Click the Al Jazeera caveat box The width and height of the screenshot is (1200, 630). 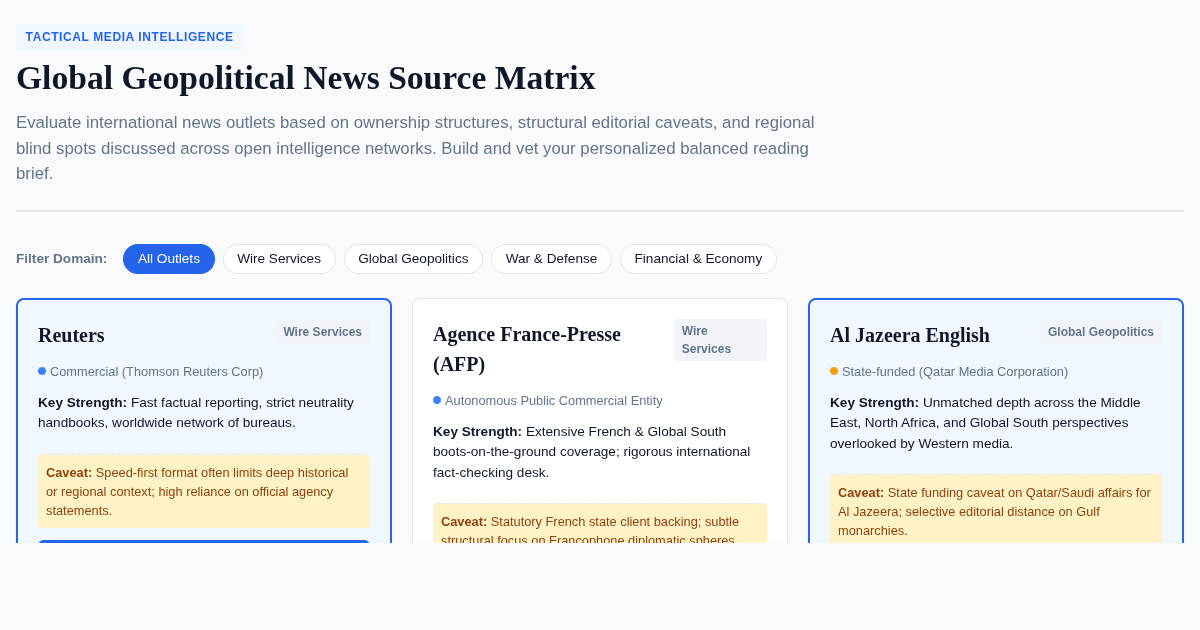pos(996,510)
